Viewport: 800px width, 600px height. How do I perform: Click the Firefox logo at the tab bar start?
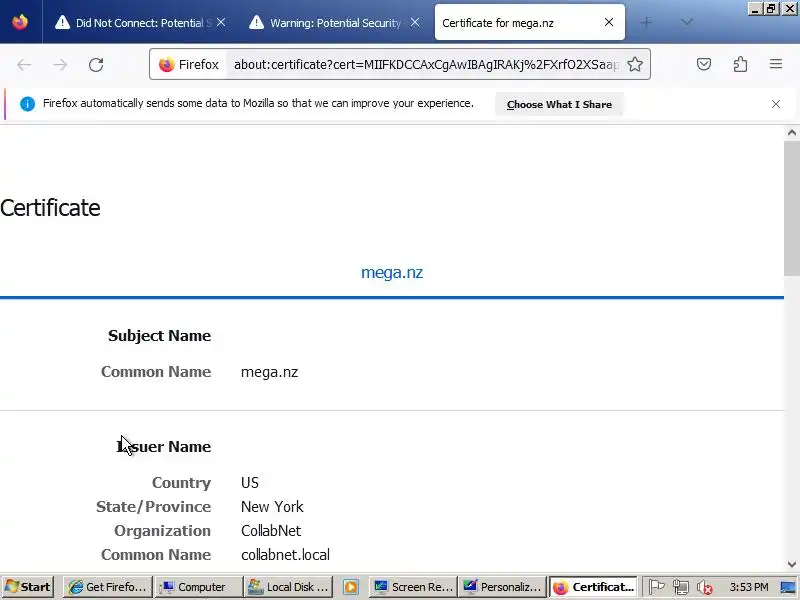click(x=20, y=22)
